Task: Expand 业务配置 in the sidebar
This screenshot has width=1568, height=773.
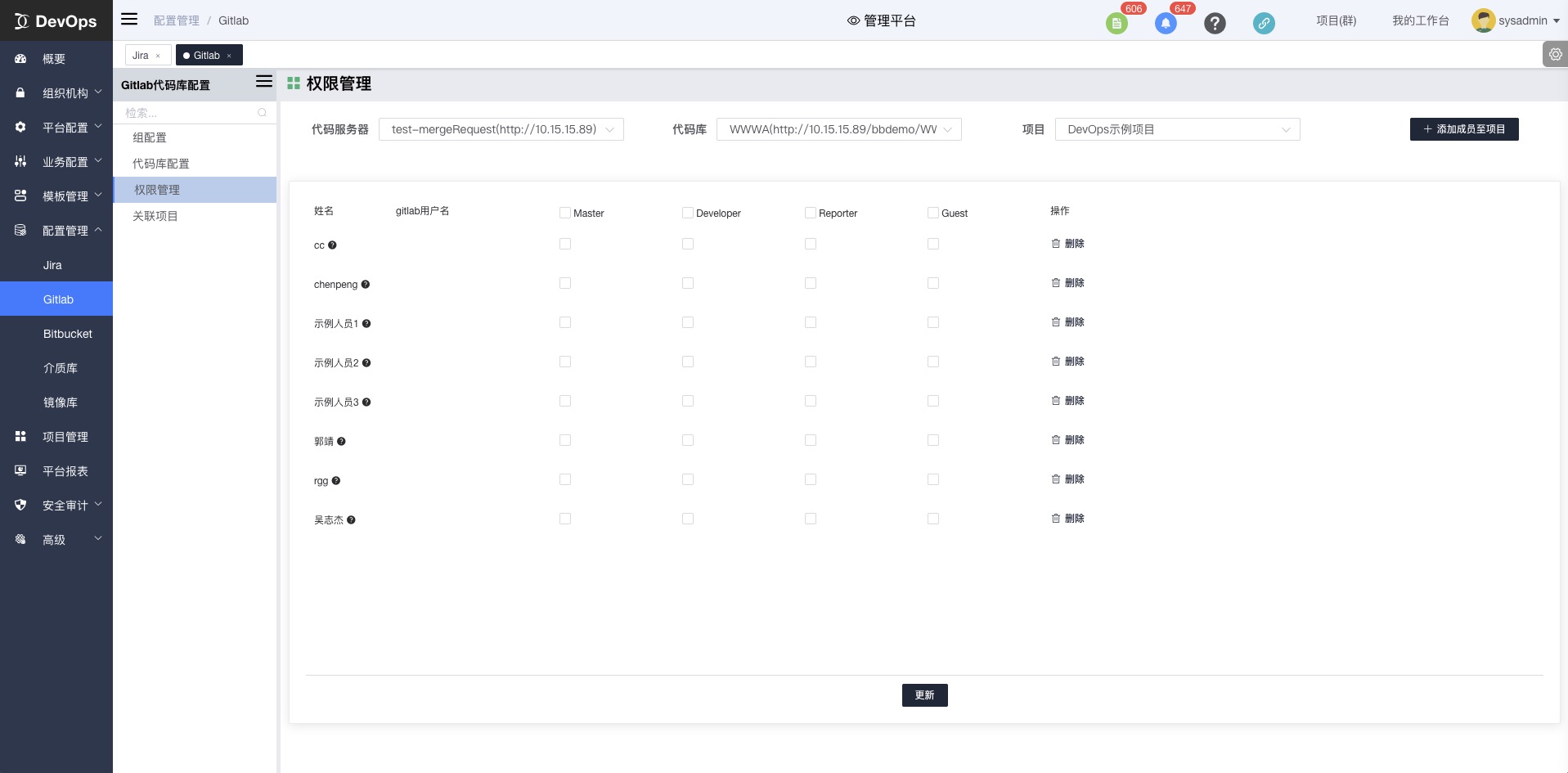Action: click(56, 162)
